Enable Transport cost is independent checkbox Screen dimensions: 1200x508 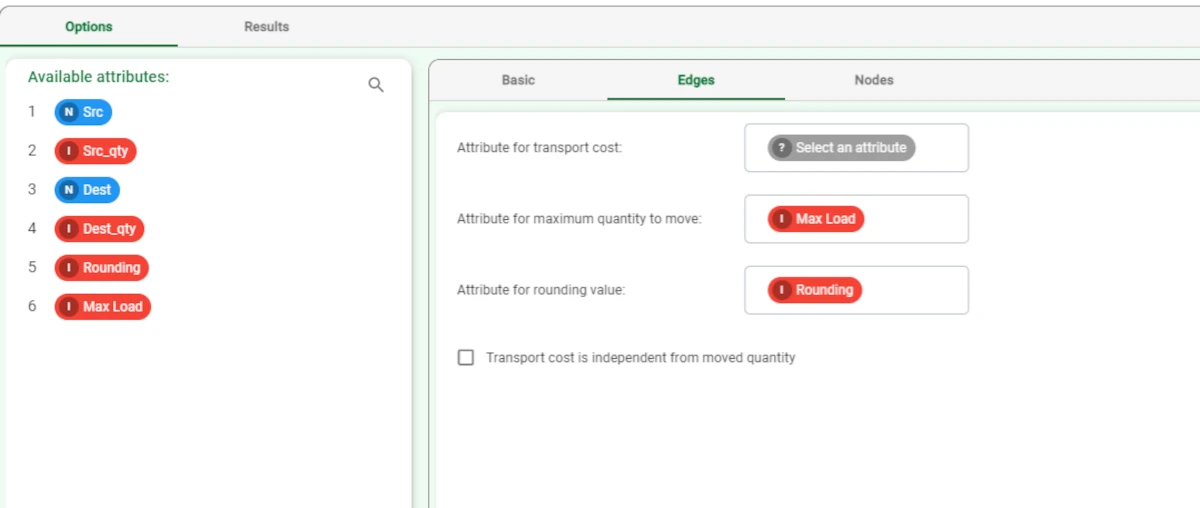point(466,357)
